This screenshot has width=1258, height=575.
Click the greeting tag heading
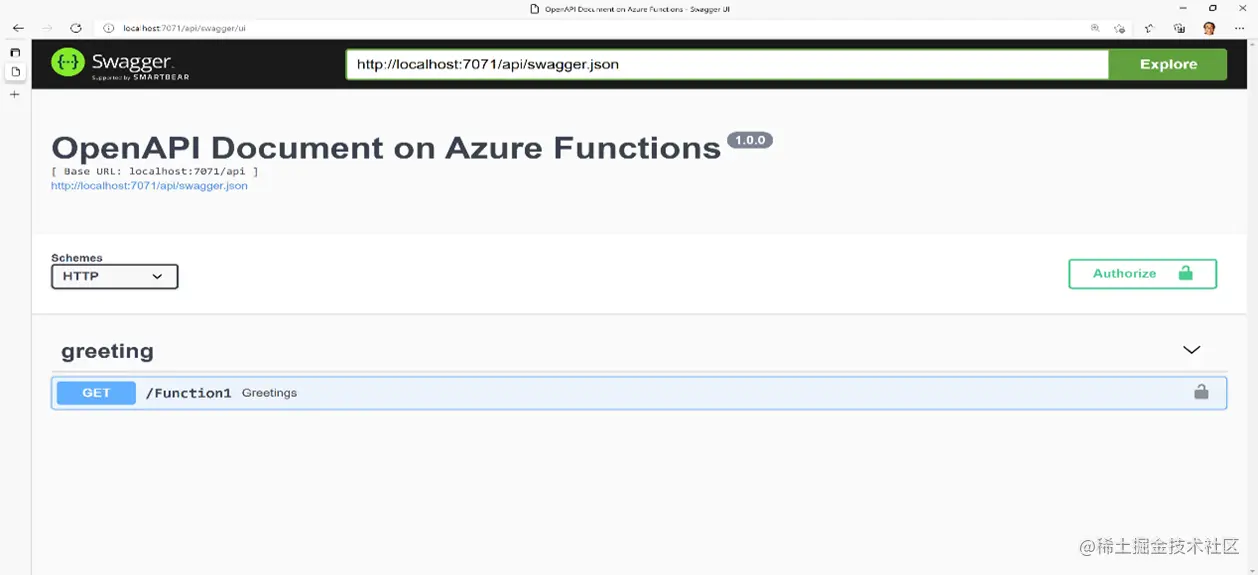coord(107,351)
